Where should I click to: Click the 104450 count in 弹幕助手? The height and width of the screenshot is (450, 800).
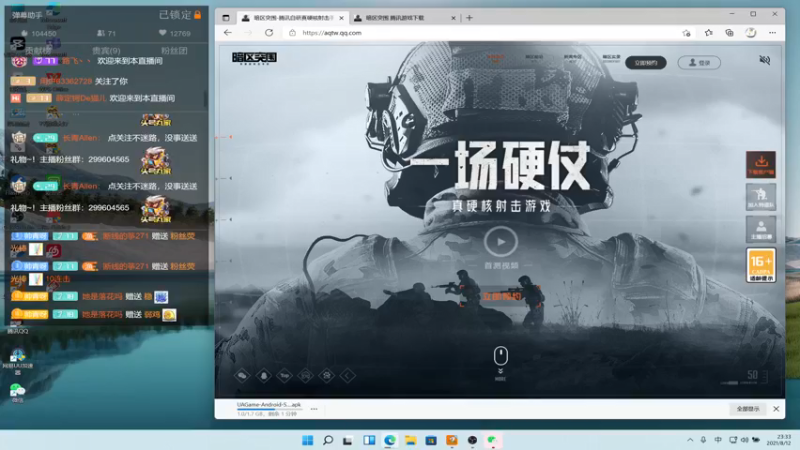(39, 34)
